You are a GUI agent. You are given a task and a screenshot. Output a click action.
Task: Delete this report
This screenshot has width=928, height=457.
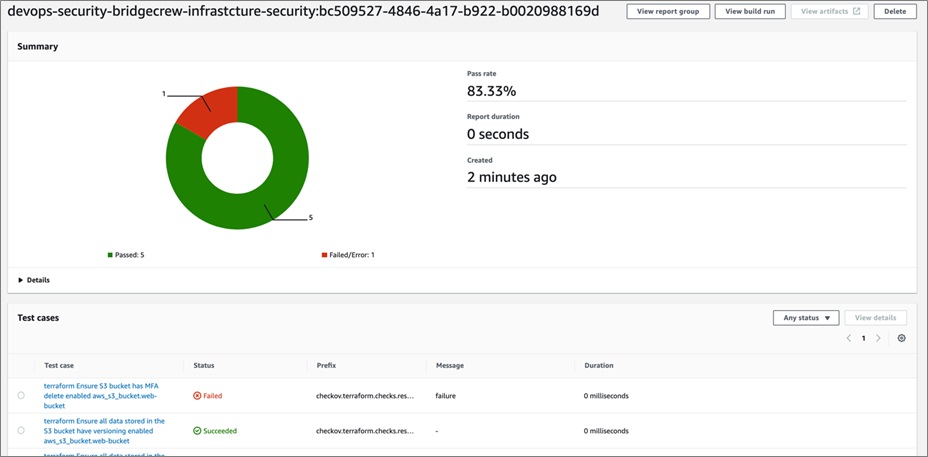895,11
